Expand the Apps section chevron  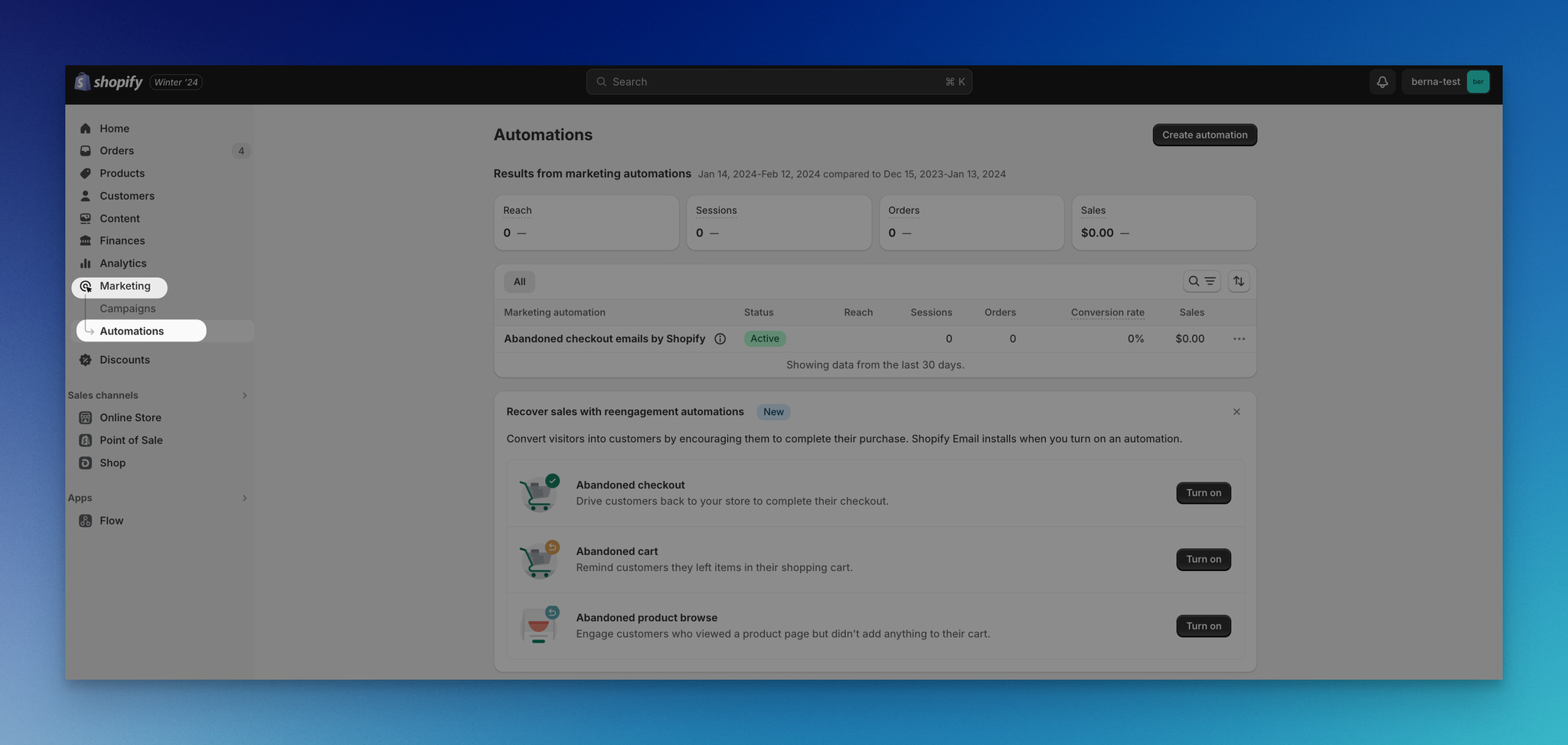(244, 498)
